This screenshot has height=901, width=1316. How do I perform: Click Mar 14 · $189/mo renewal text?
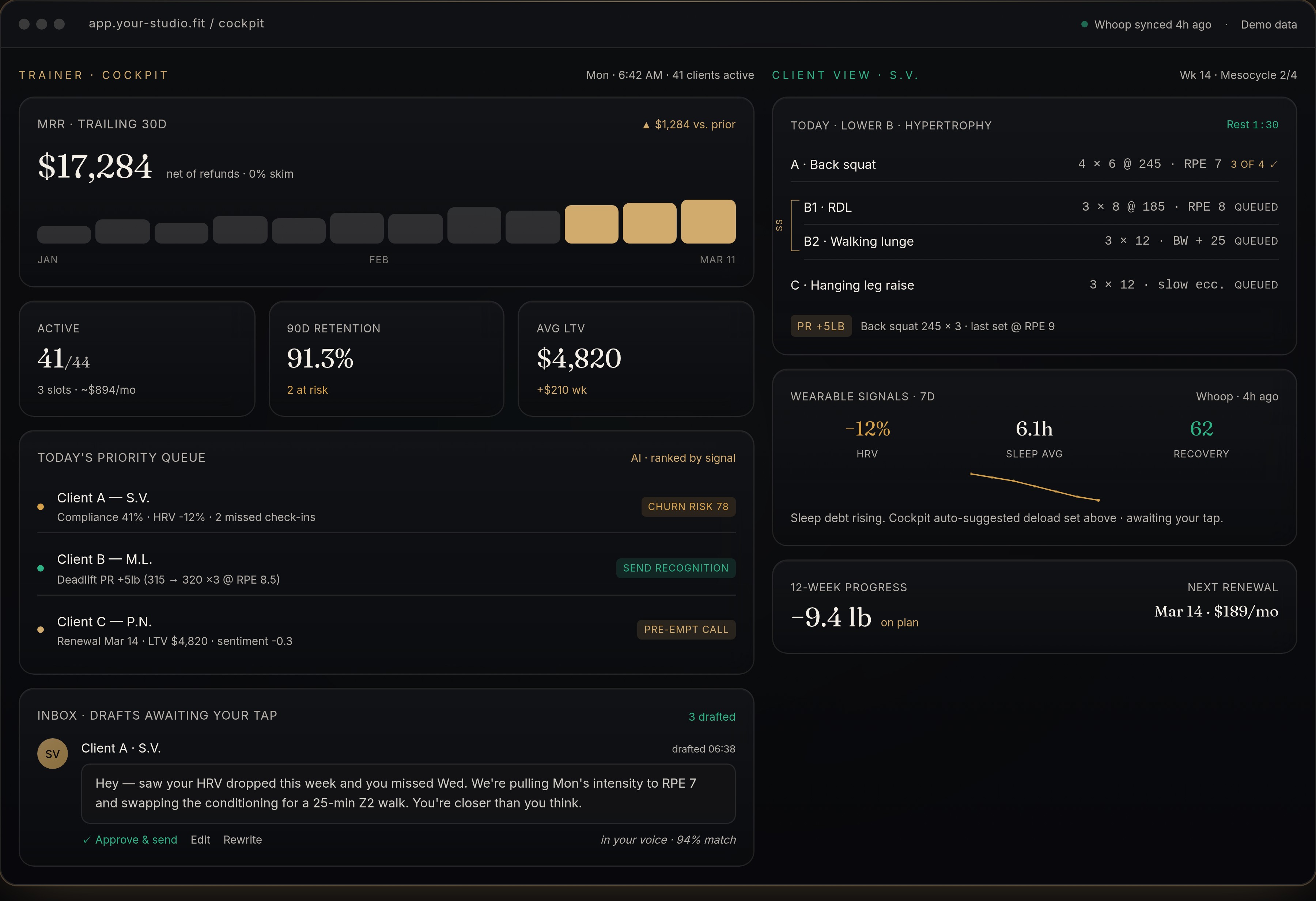1216,612
